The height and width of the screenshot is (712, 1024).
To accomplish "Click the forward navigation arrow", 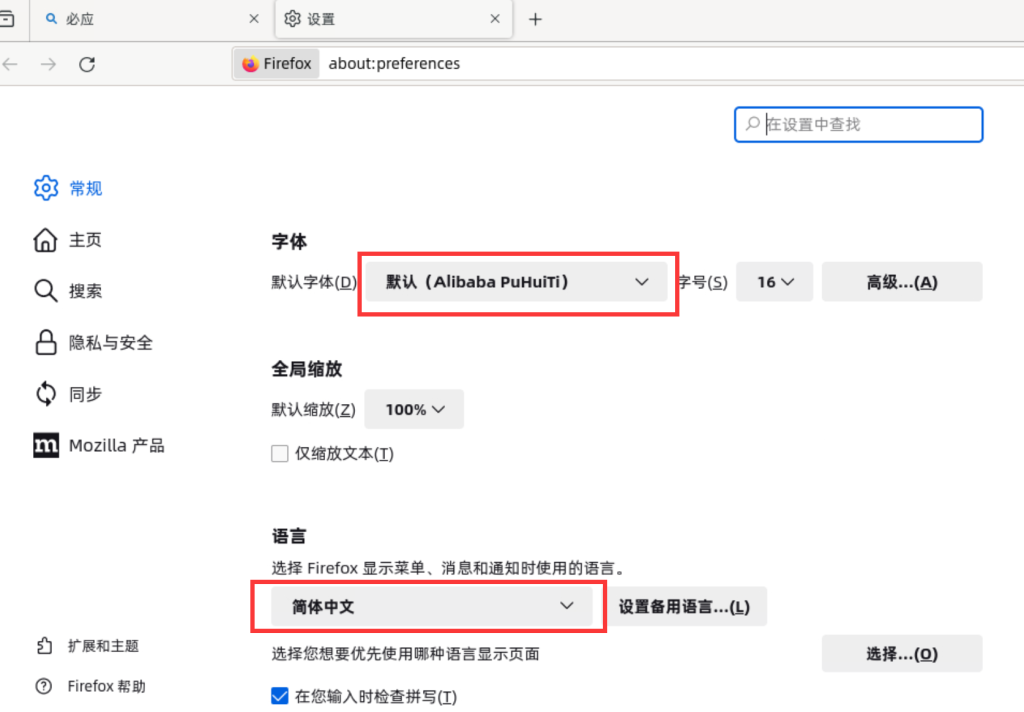I will [48, 64].
